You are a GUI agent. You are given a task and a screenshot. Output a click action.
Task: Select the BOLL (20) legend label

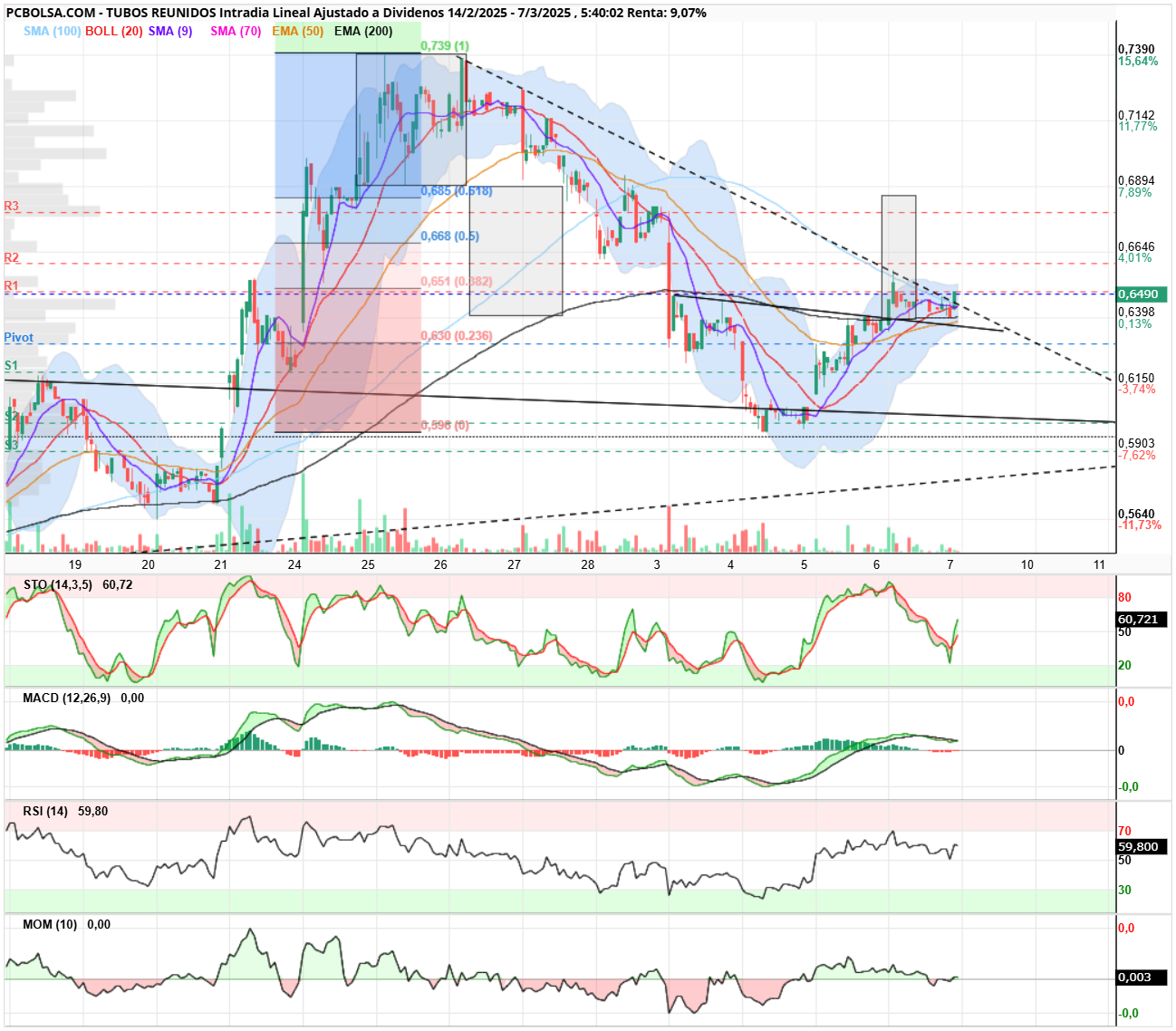114,31
